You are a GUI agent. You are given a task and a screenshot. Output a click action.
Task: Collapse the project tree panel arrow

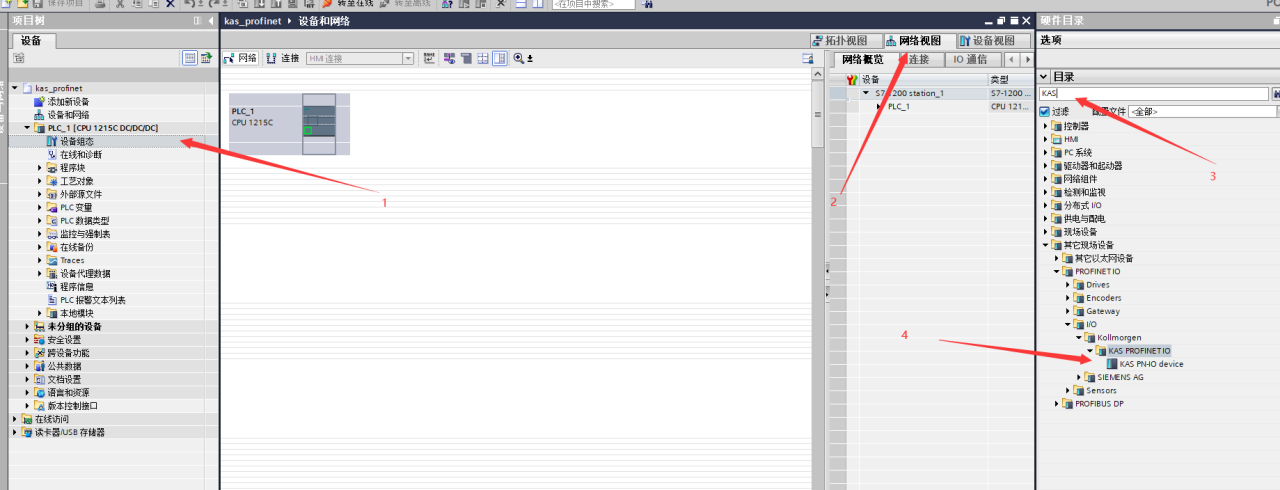[211, 21]
